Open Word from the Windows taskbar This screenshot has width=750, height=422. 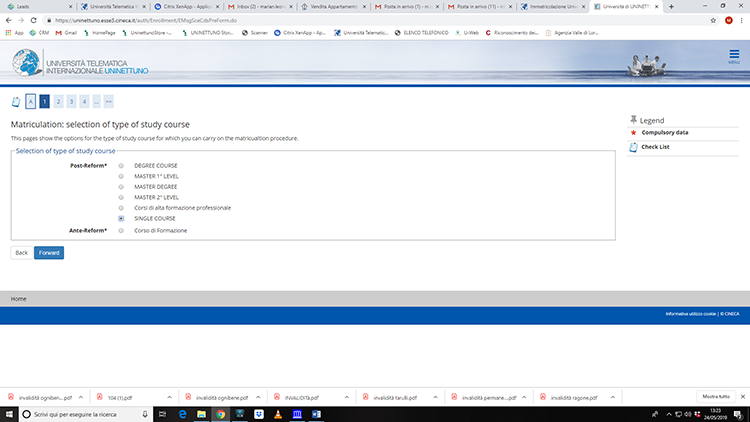tap(317, 413)
